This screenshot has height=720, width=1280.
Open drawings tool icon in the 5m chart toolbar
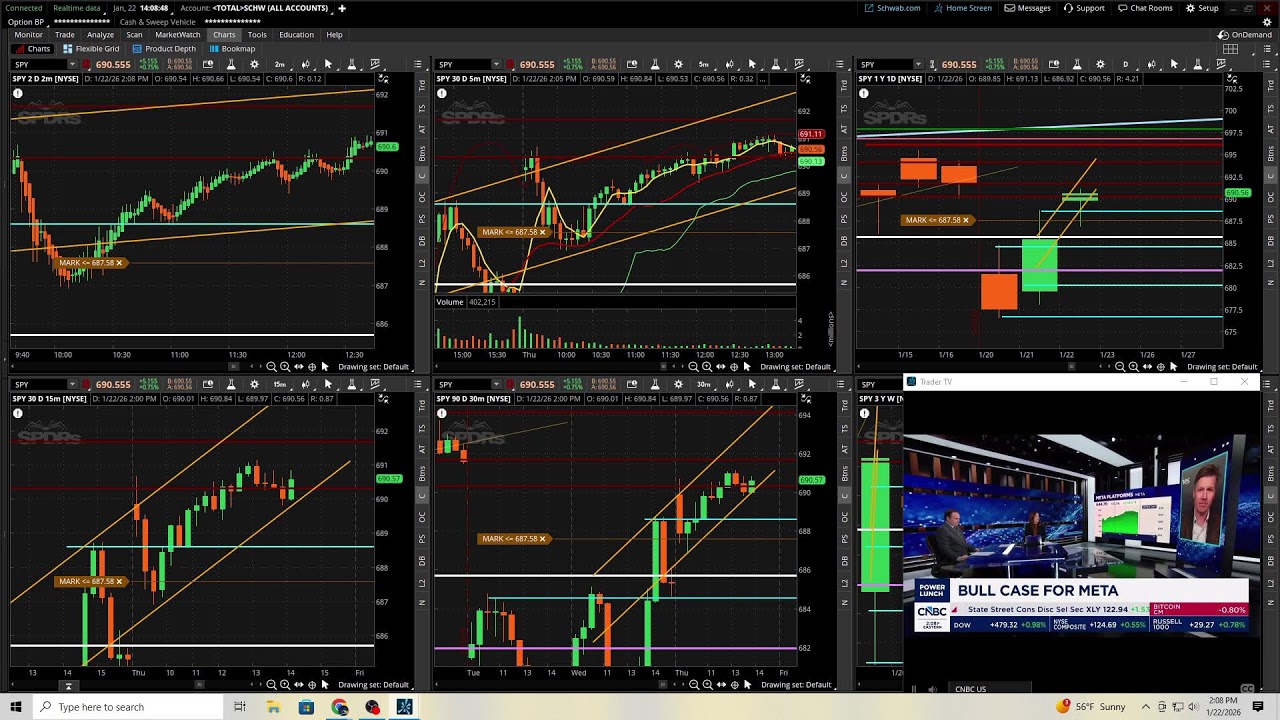[799, 64]
